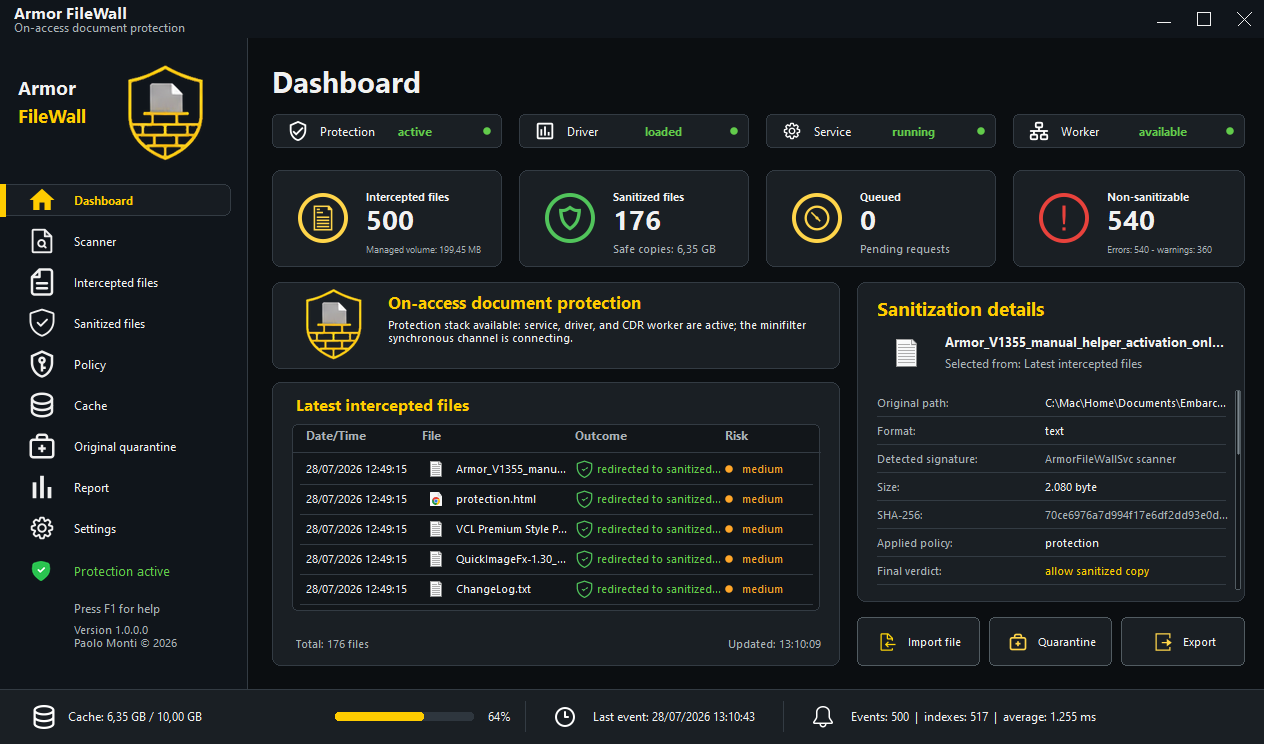The image size is (1264, 744).
Task: Click the Sanitization details vertical scrollbar
Action: [1239, 489]
